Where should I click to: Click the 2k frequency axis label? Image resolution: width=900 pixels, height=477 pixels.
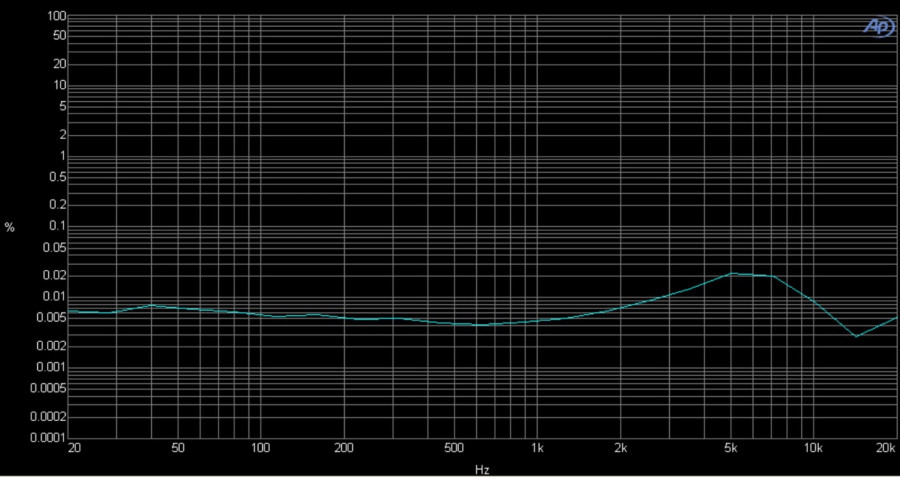coord(621,451)
